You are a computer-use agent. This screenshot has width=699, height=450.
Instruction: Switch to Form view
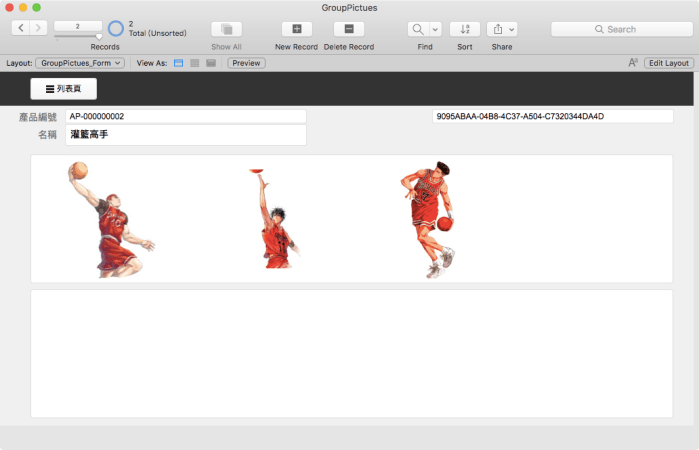pyautogui.click(x=179, y=63)
